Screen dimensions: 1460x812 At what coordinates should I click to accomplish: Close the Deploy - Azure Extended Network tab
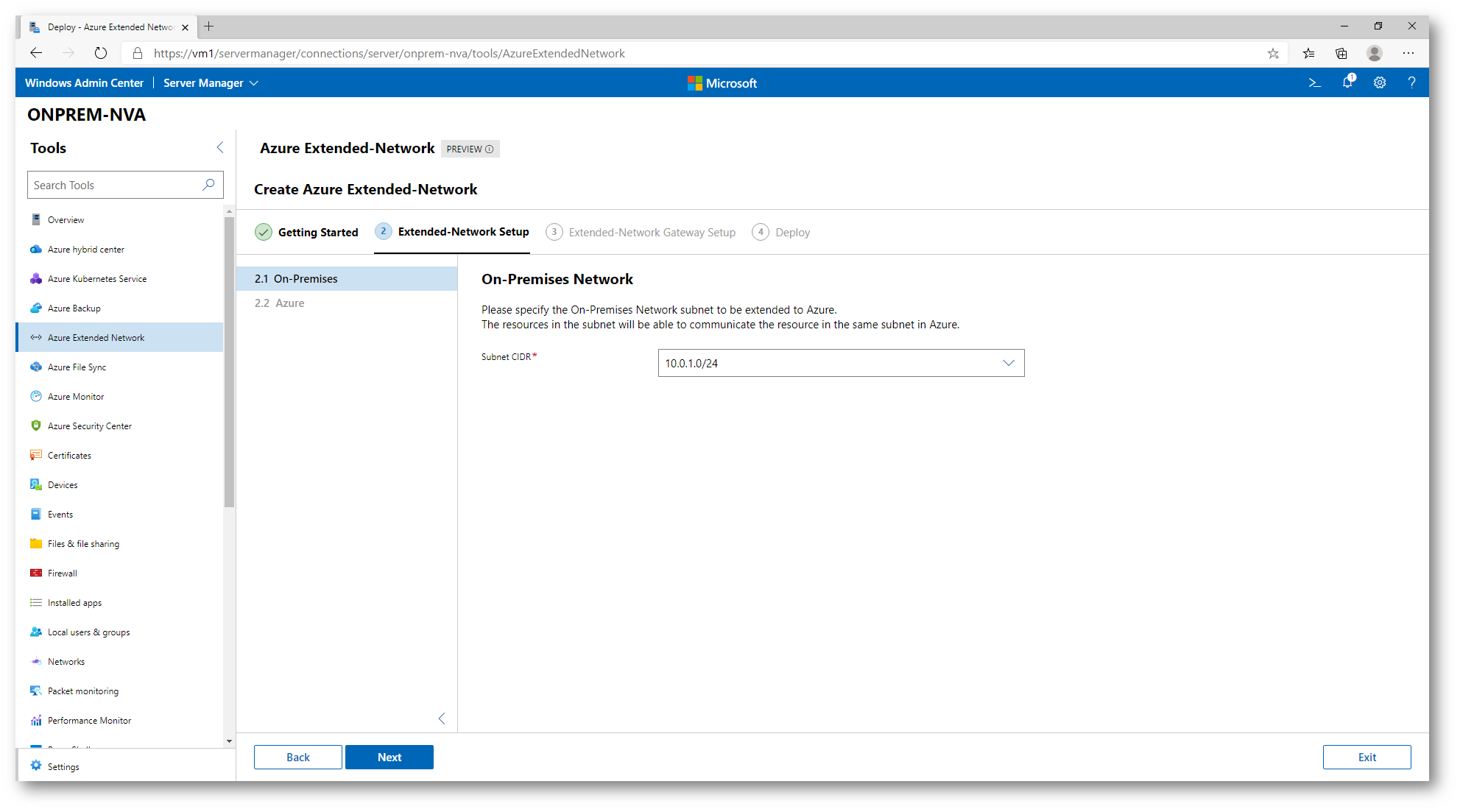(185, 27)
